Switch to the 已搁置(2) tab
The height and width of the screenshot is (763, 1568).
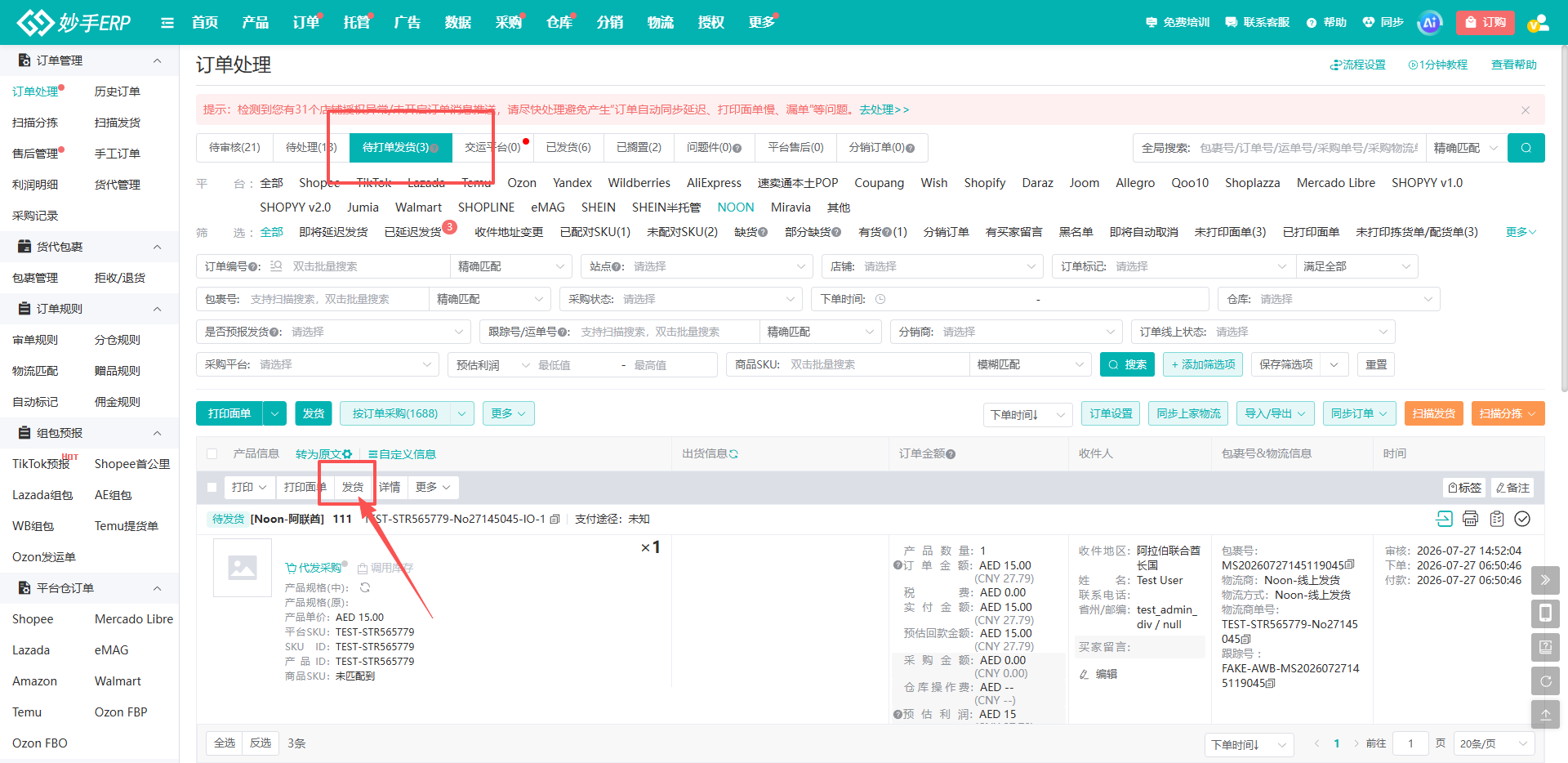pos(639,147)
